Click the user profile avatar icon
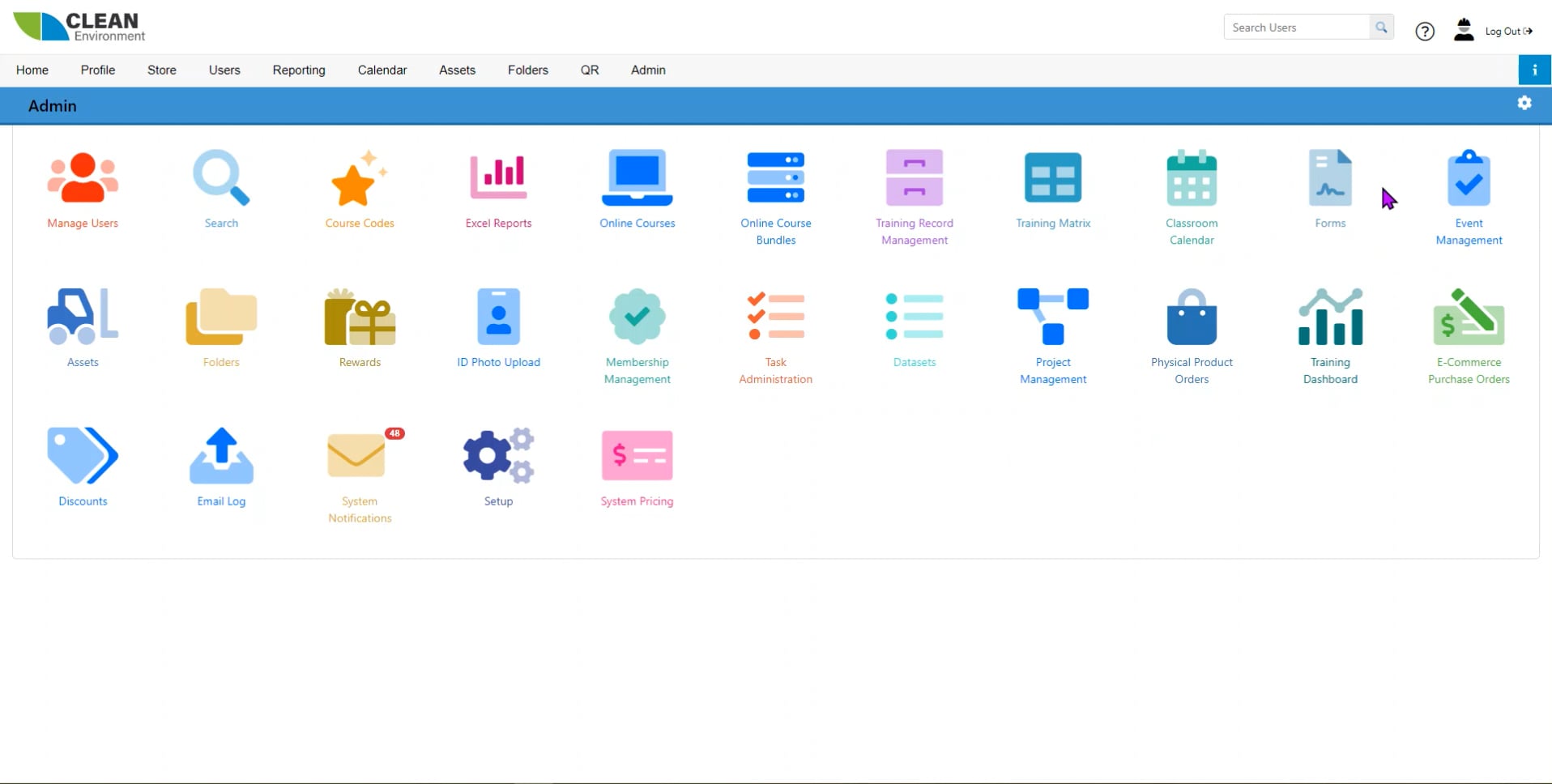 [x=1464, y=30]
